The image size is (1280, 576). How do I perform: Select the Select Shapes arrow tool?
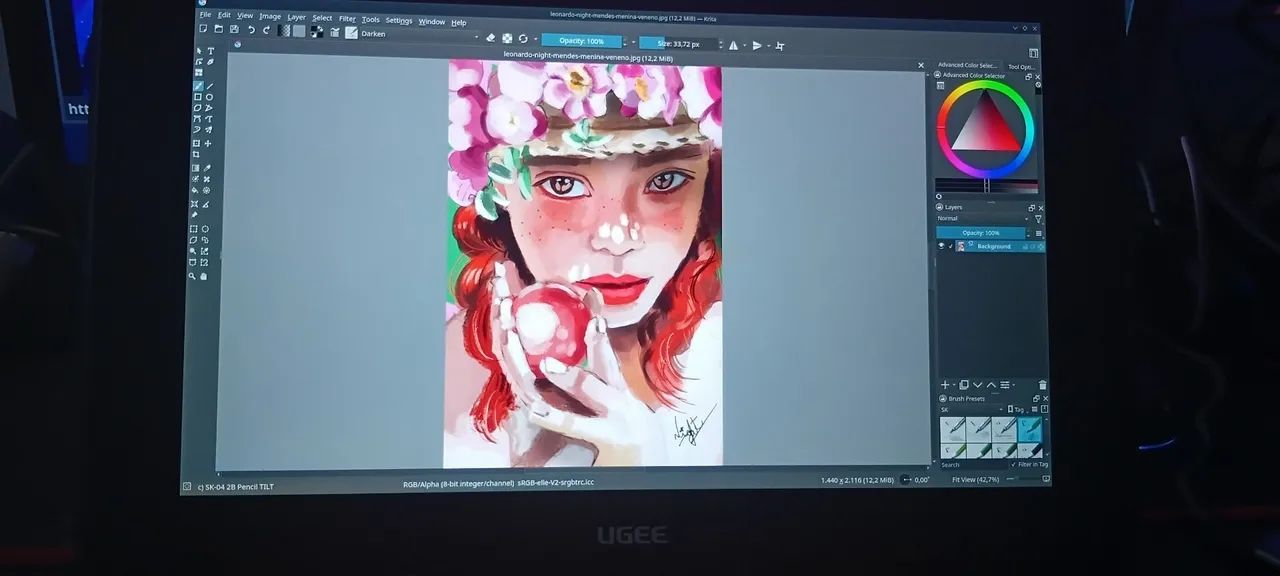pos(197,49)
